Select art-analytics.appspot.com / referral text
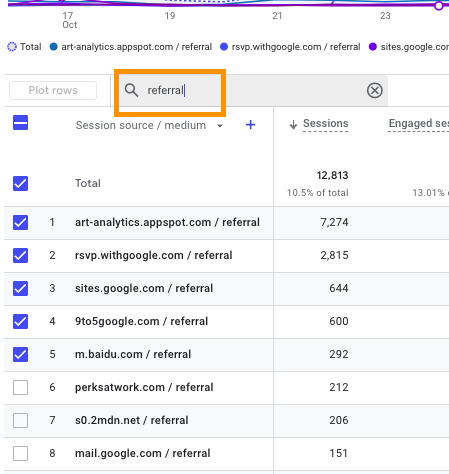The width and height of the screenshot is (449, 474). 167,222
